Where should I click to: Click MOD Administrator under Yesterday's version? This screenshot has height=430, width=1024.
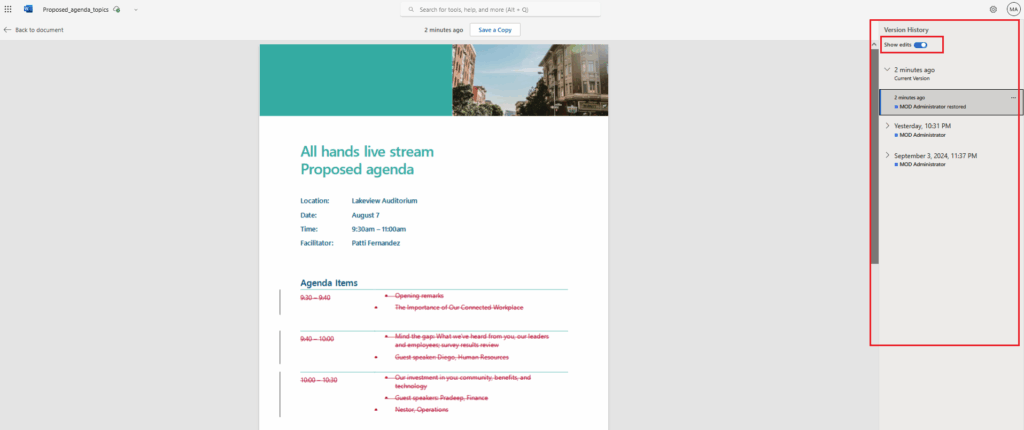coord(922,135)
